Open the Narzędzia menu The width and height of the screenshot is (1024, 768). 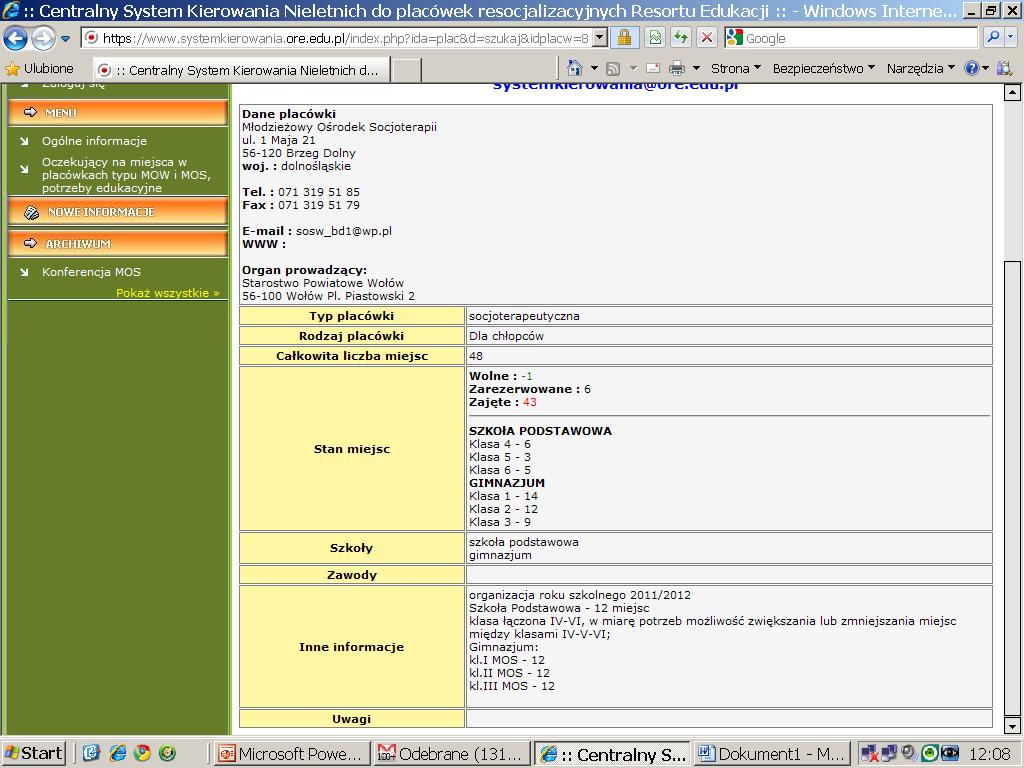[921, 69]
